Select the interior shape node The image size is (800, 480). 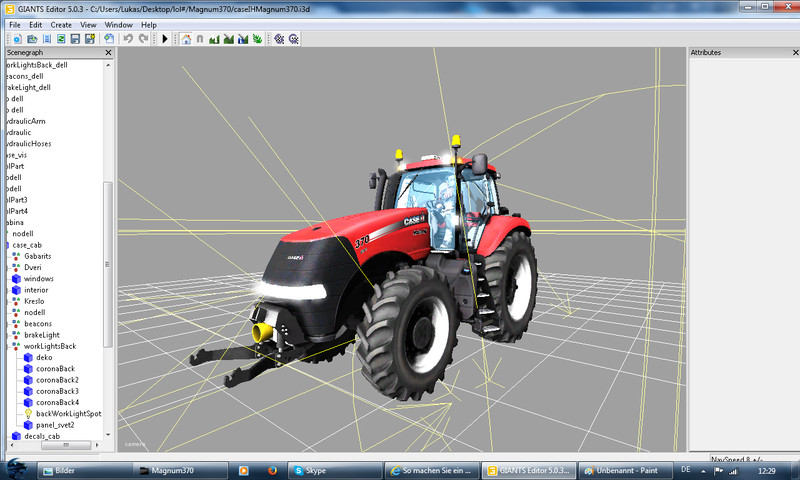(x=36, y=290)
